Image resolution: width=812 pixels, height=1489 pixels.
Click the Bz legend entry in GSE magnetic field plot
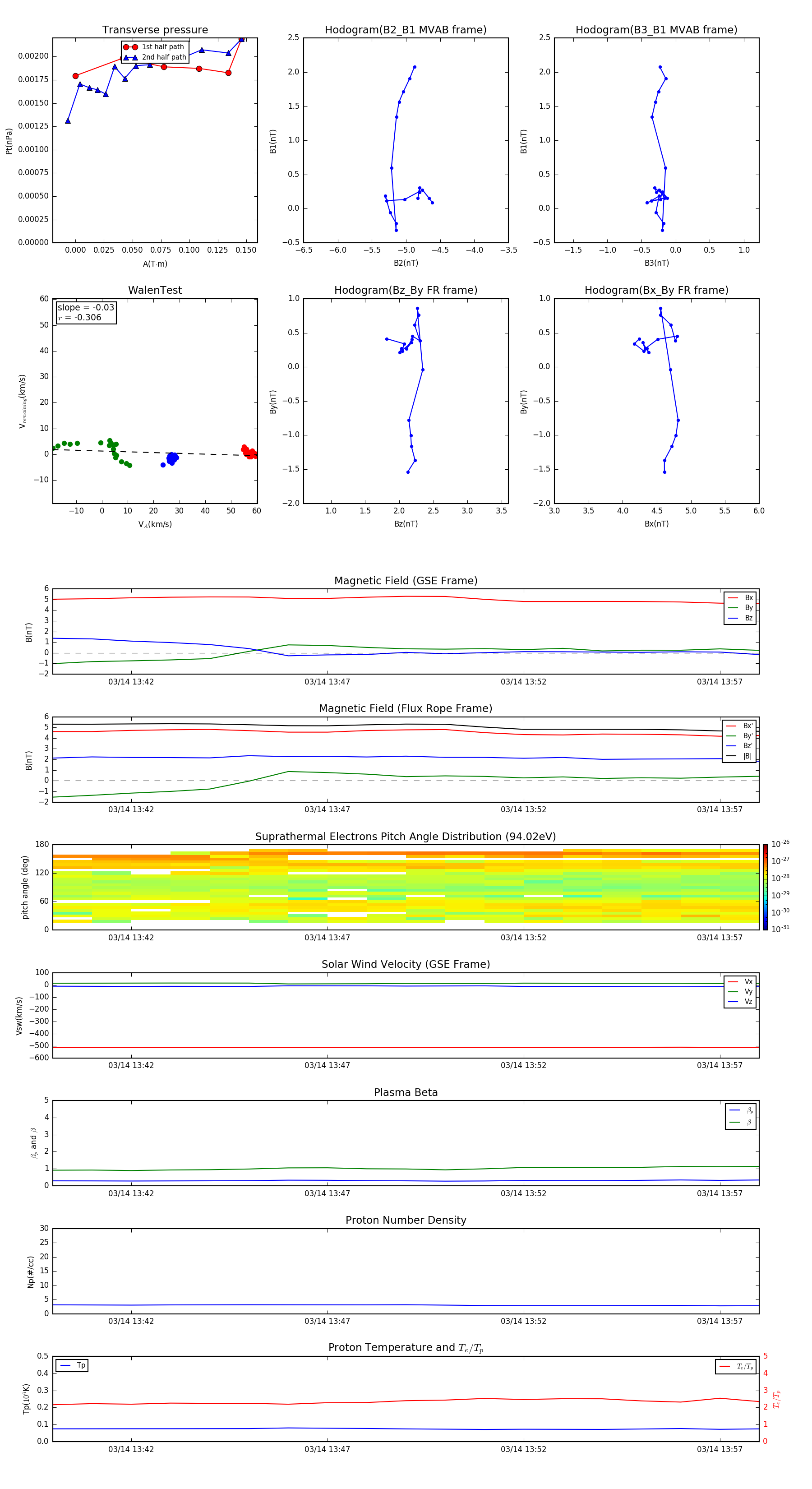click(x=740, y=618)
